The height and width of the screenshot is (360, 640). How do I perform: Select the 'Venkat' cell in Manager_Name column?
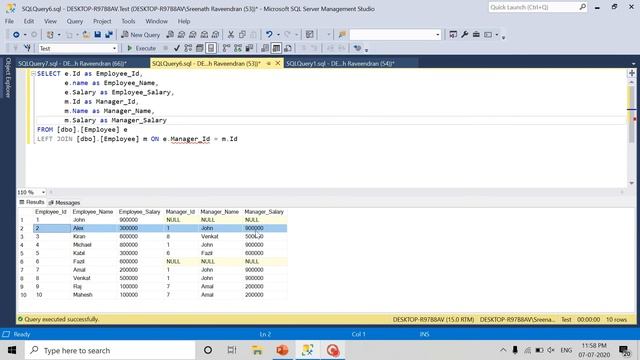(x=221, y=236)
